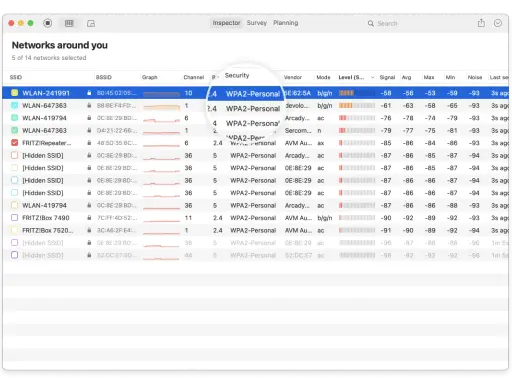This screenshot has width=512, height=384.
Task: Click the level bar in FRITZ!Repeater row
Action: 357,143
